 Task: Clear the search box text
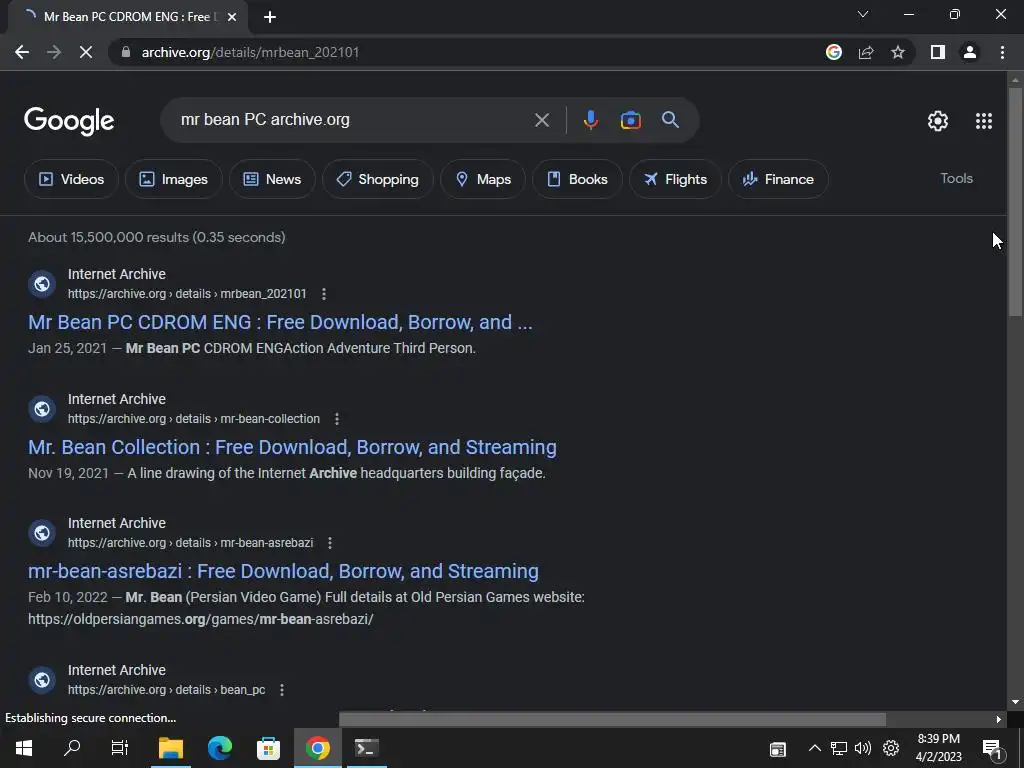(542, 120)
